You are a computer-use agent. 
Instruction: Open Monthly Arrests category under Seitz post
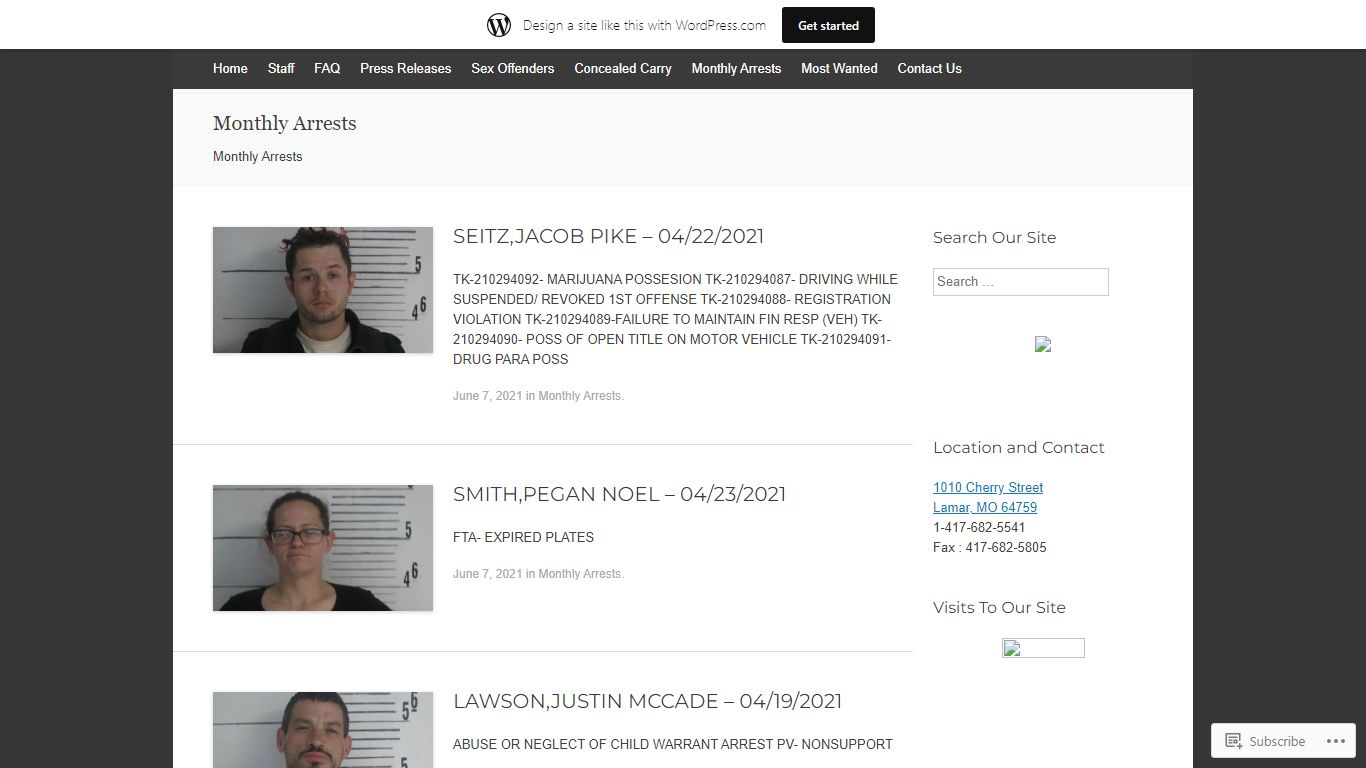(580, 396)
